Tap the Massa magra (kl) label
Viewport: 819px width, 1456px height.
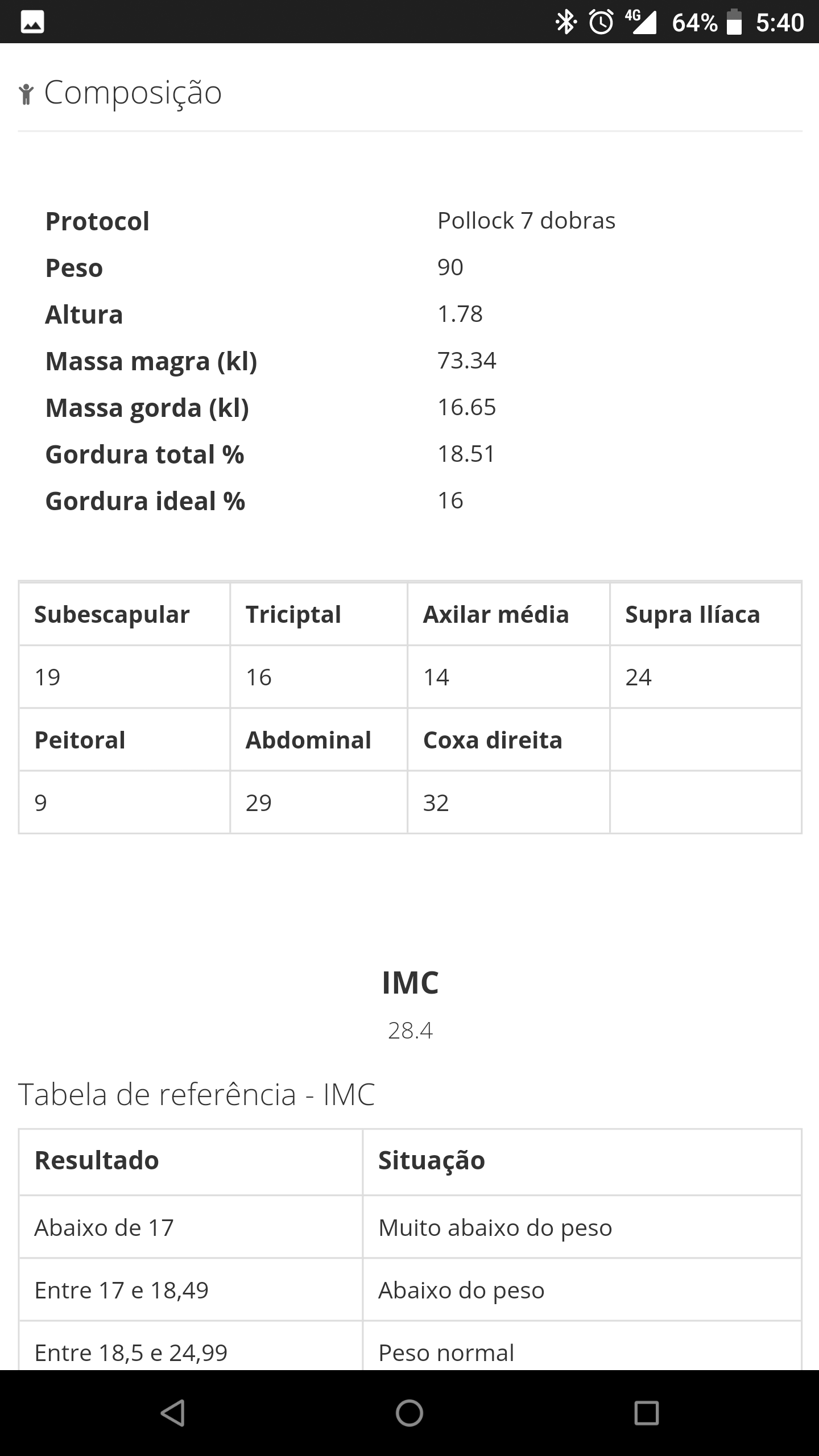click(151, 361)
